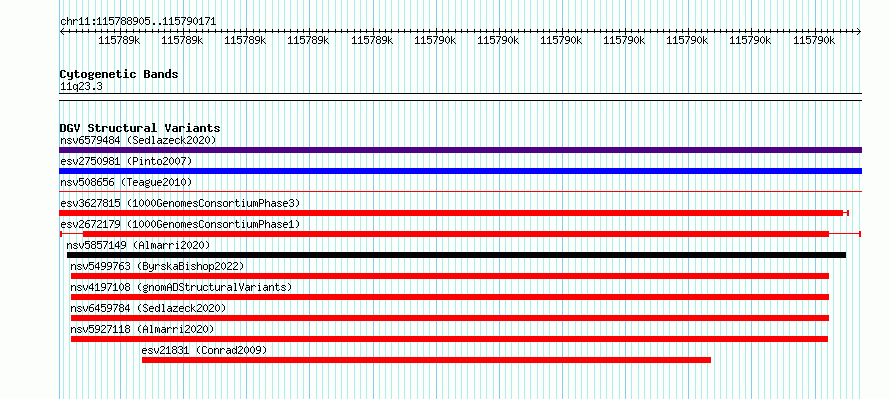
Task: Select the 11q23.3 band label
Action: click(81, 87)
